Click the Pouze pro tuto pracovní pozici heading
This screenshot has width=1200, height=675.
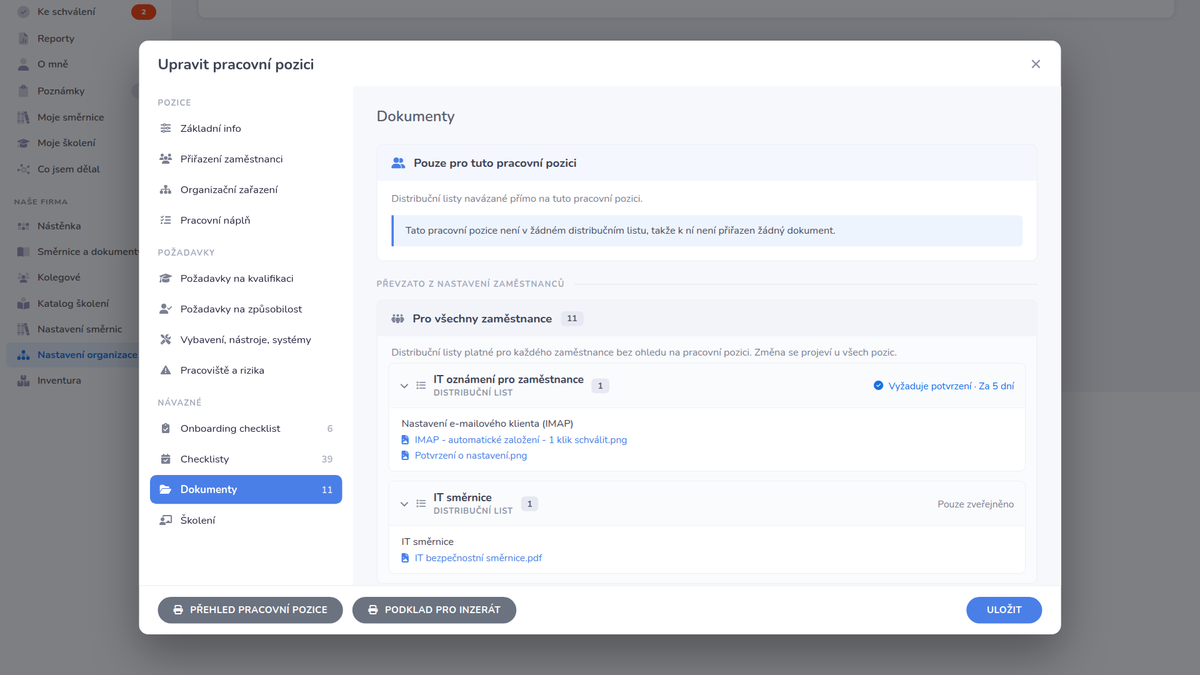point(495,163)
